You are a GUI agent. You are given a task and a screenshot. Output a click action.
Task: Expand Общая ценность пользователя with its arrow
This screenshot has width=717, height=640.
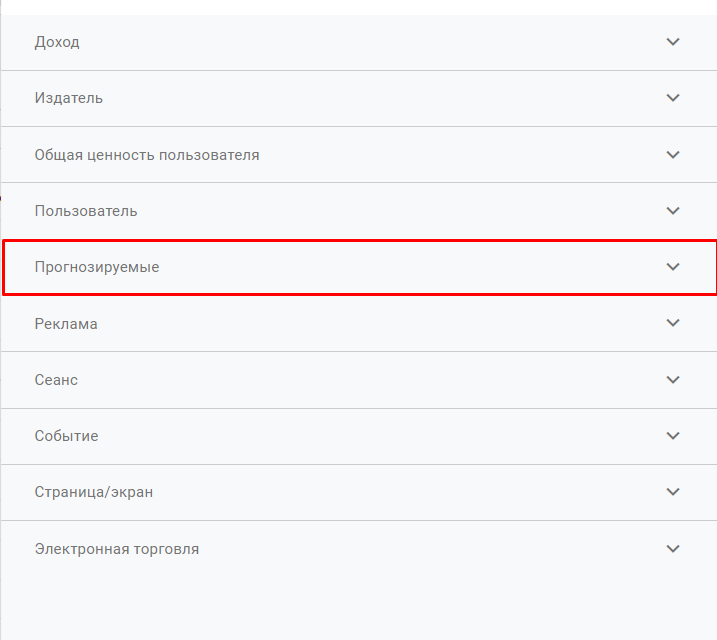[673, 155]
